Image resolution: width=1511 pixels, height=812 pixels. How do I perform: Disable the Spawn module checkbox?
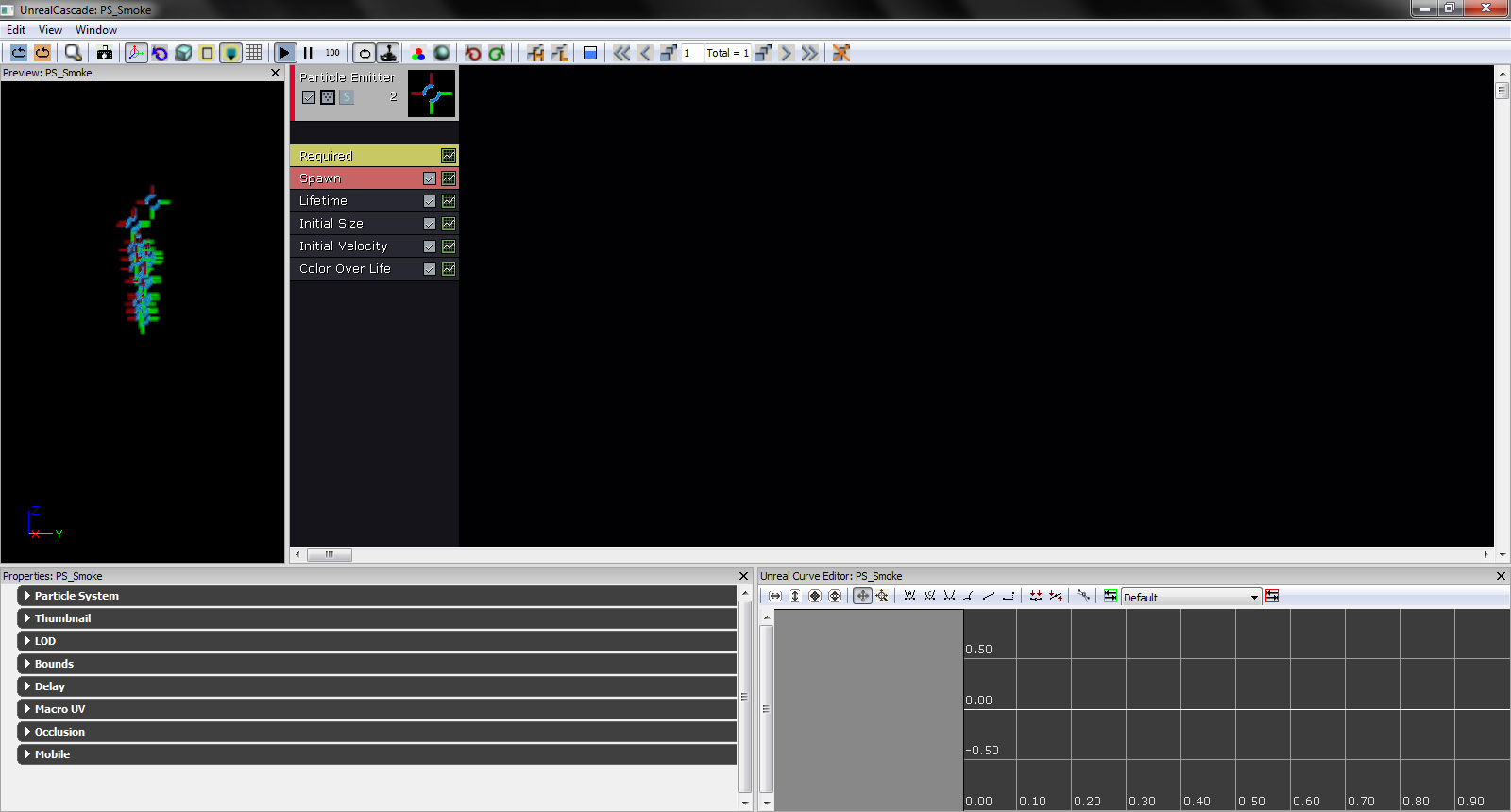(430, 178)
